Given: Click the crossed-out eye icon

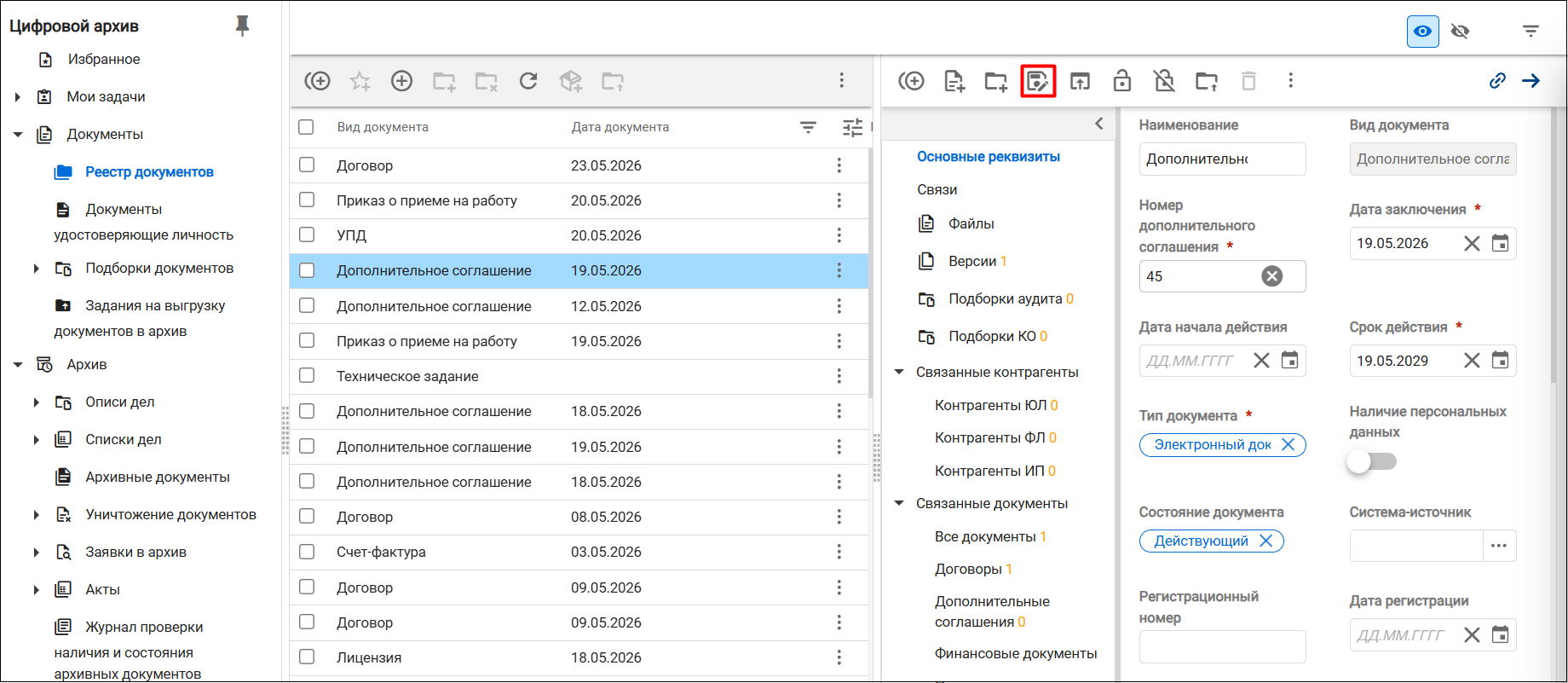Looking at the screenshot, I should 1460,32.
